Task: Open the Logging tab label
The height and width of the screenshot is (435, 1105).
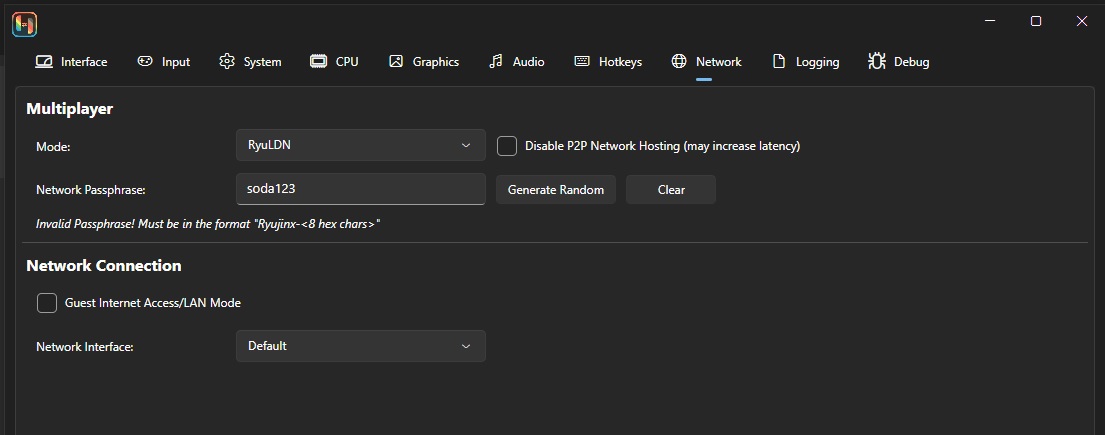Action: (x=817, y=62)
